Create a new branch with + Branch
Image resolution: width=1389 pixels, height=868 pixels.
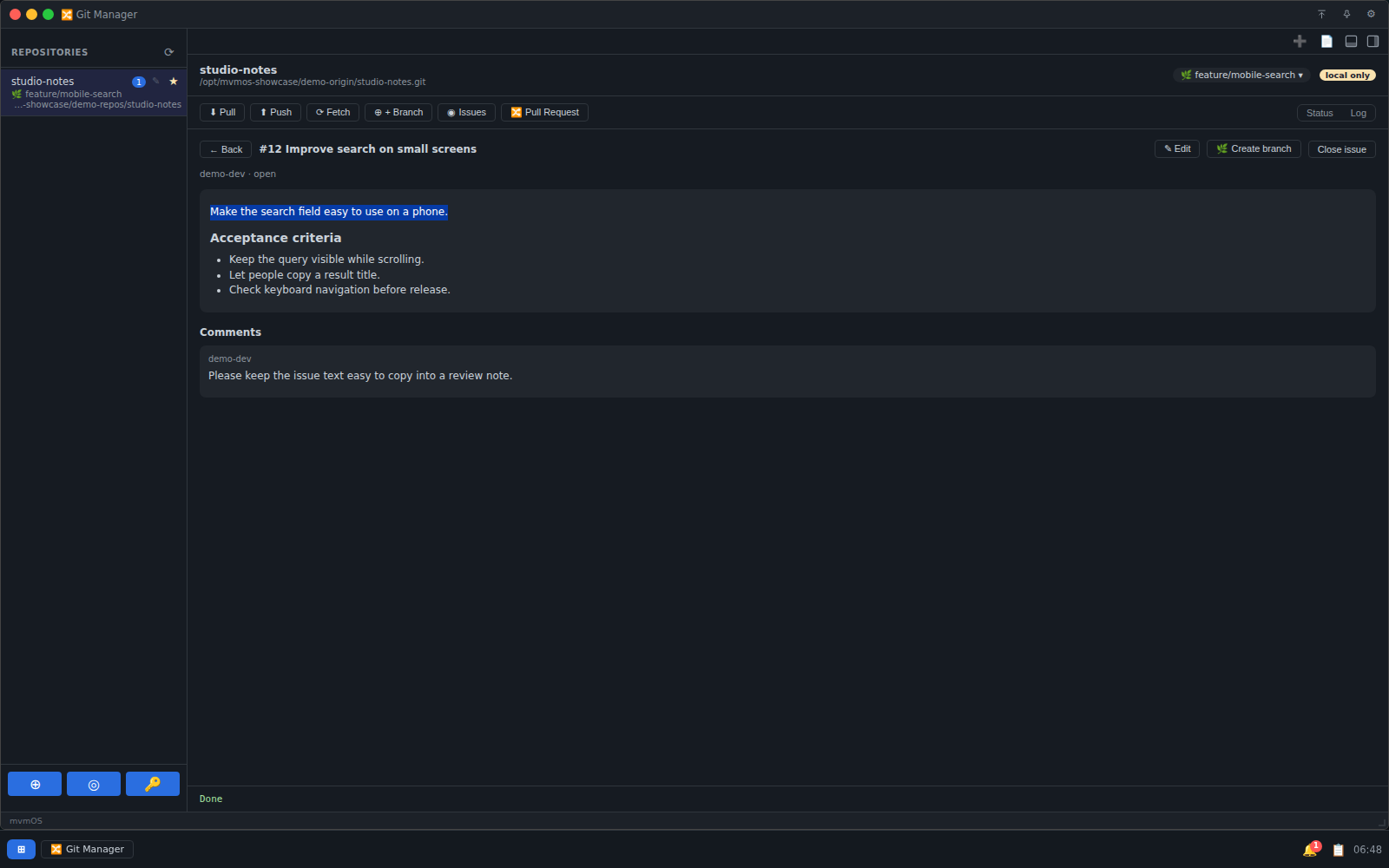pos(398,112)
